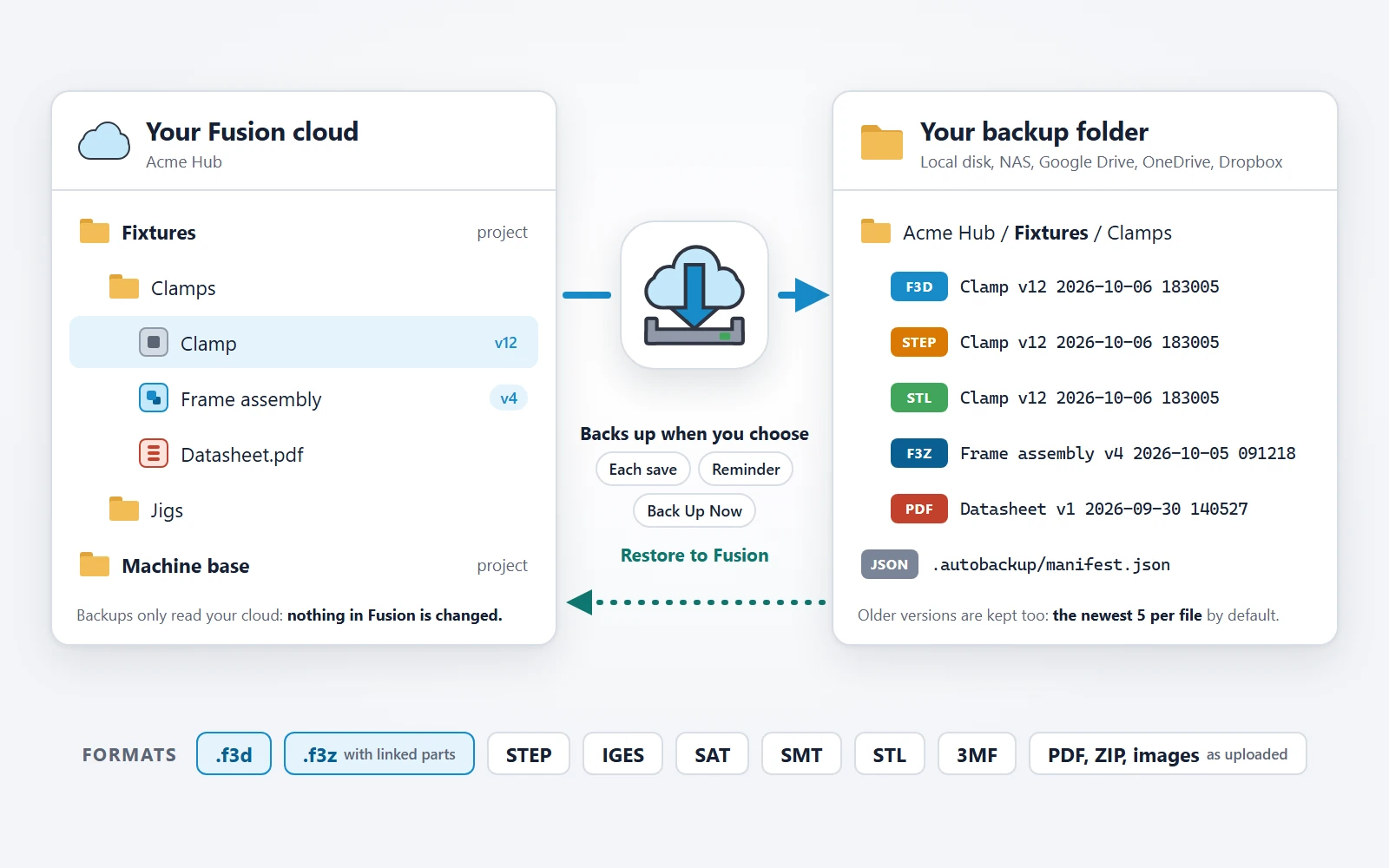Click the Clamp component icon
The width and height of the screenshot is (1389, 868).
(x=154, y=342)
